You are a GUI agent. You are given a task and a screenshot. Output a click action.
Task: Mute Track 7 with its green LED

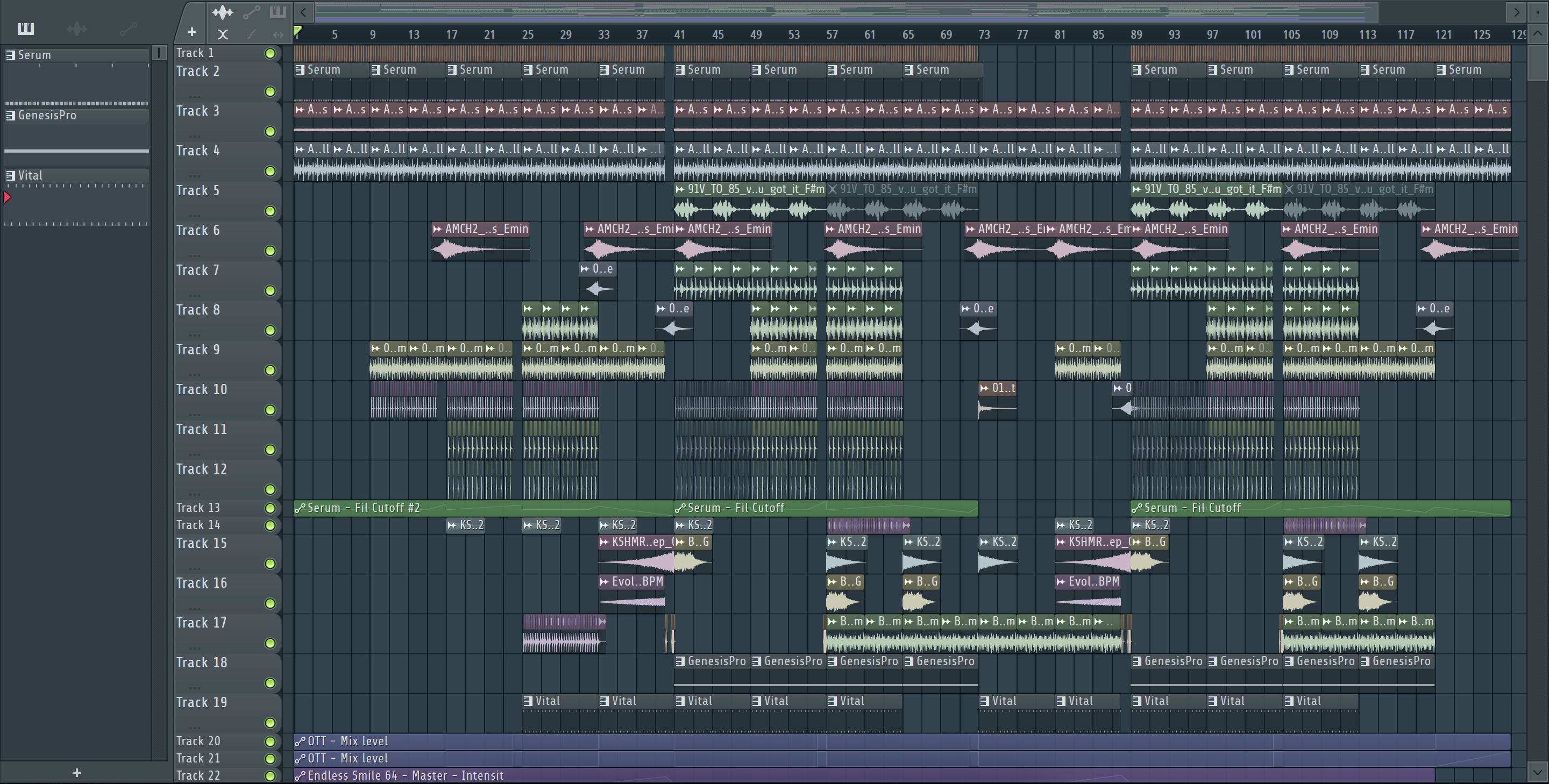pyautogui.click(x=271, y=290)
